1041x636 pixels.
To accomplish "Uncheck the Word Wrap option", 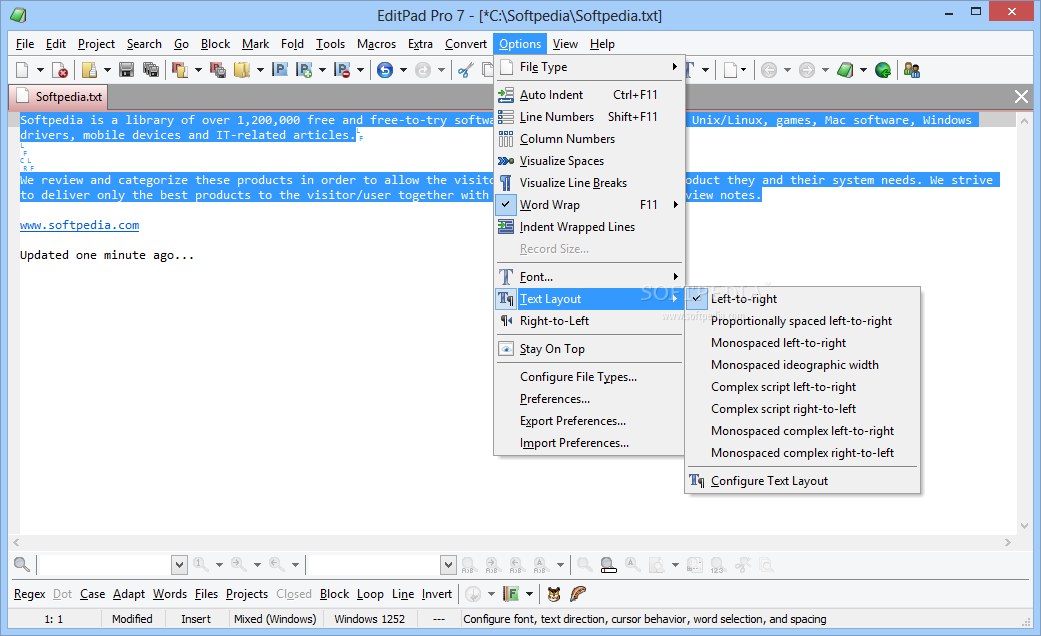I will (x=589, y=204).
